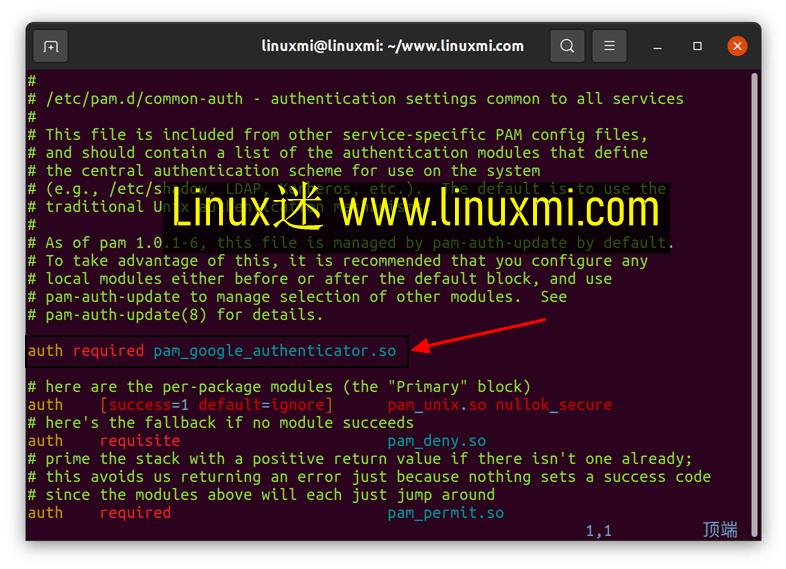Place cursor on the /etc/pam.d/common-auth comment line
This screenshot has width=786, height=569.
356,99
